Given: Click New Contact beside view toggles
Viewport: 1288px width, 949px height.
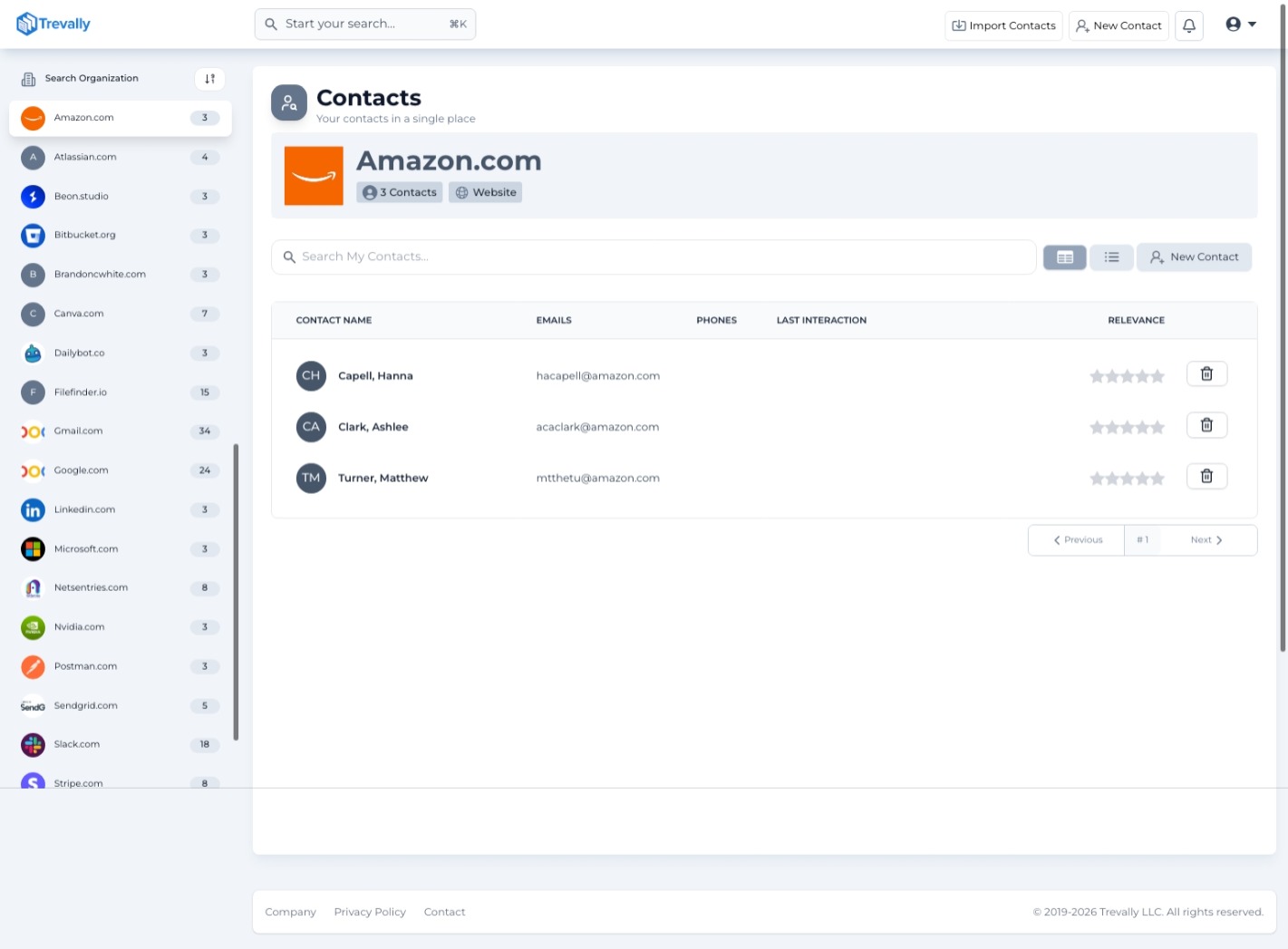Looking at the screenshot, I should point(1194,257).
